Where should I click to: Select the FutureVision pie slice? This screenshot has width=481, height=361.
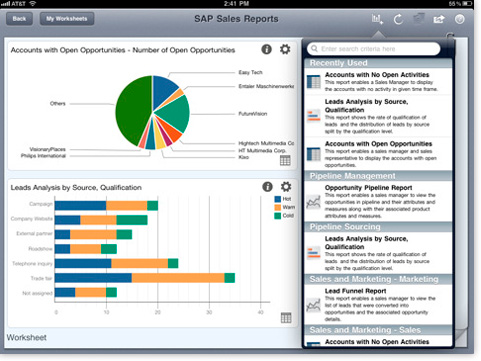pyautogui.click(x=176, y=113)
